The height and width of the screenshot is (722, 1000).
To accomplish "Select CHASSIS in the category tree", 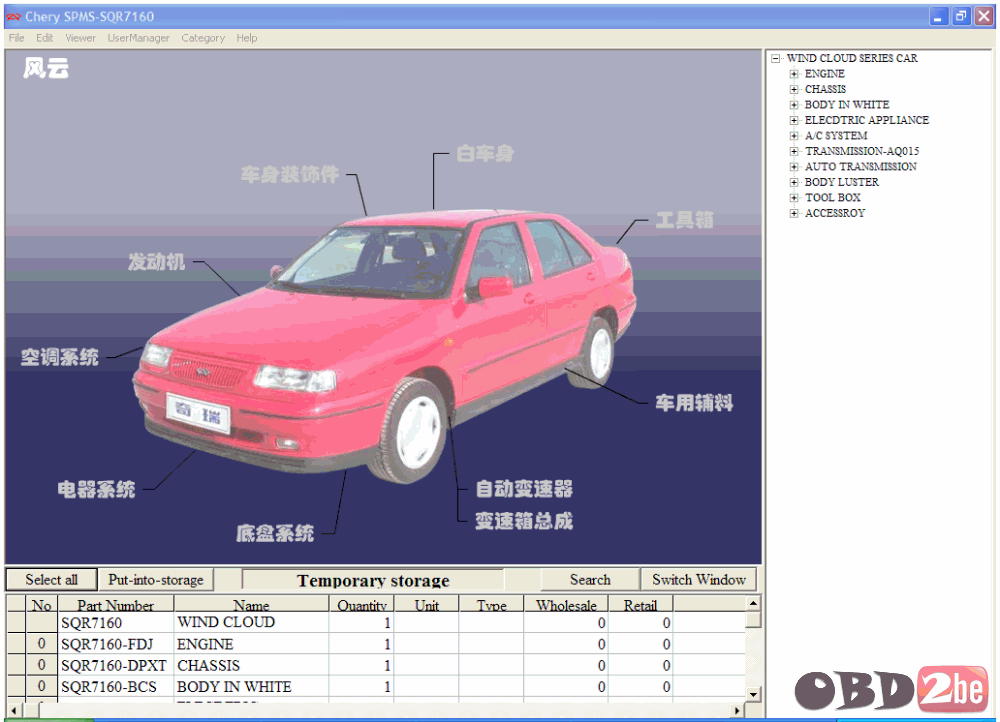I will 825,89.
